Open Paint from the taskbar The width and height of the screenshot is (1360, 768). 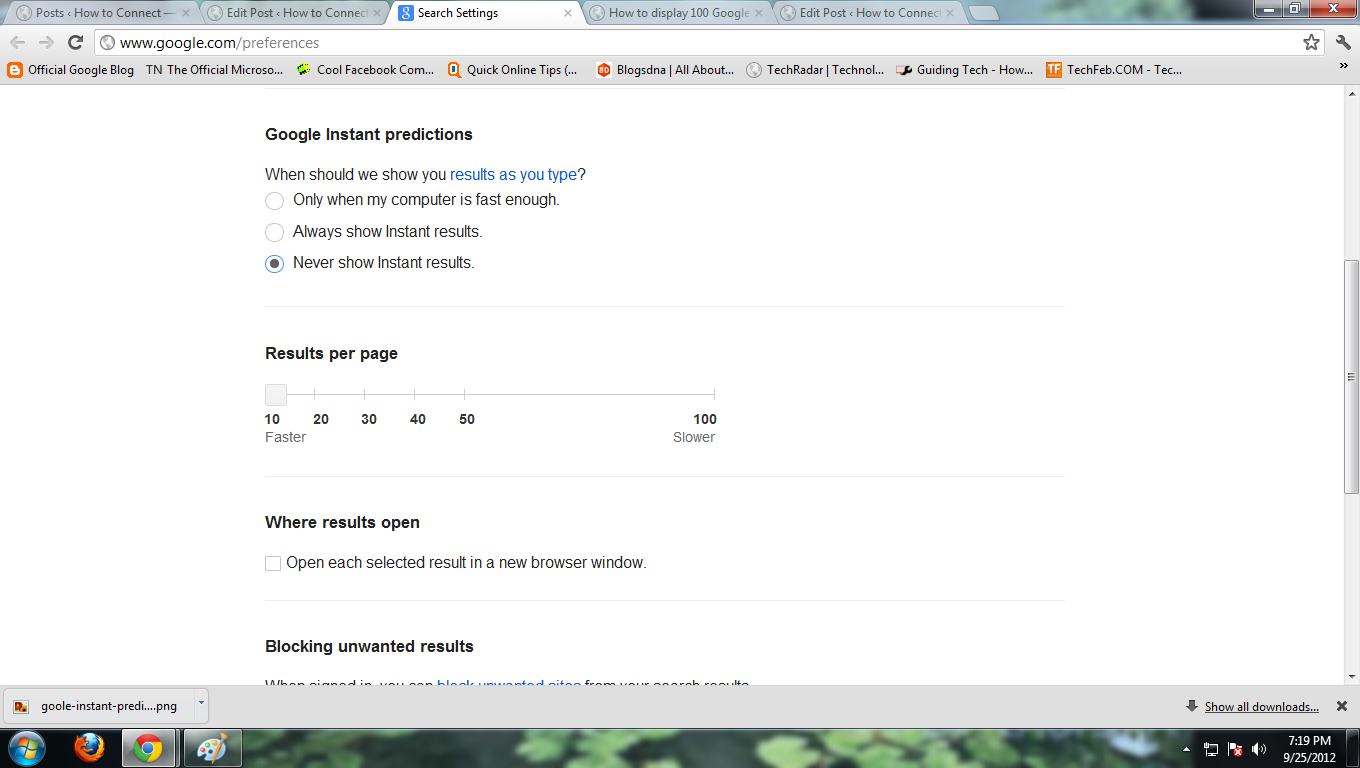click(x=211, y=748)
